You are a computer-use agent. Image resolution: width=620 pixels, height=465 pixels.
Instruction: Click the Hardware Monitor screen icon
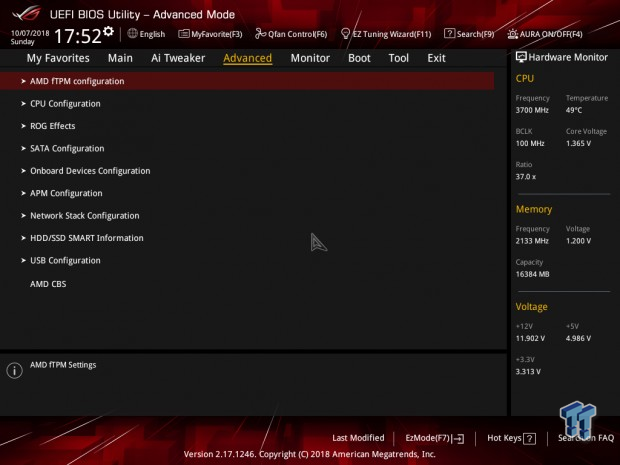click(521, 57)
